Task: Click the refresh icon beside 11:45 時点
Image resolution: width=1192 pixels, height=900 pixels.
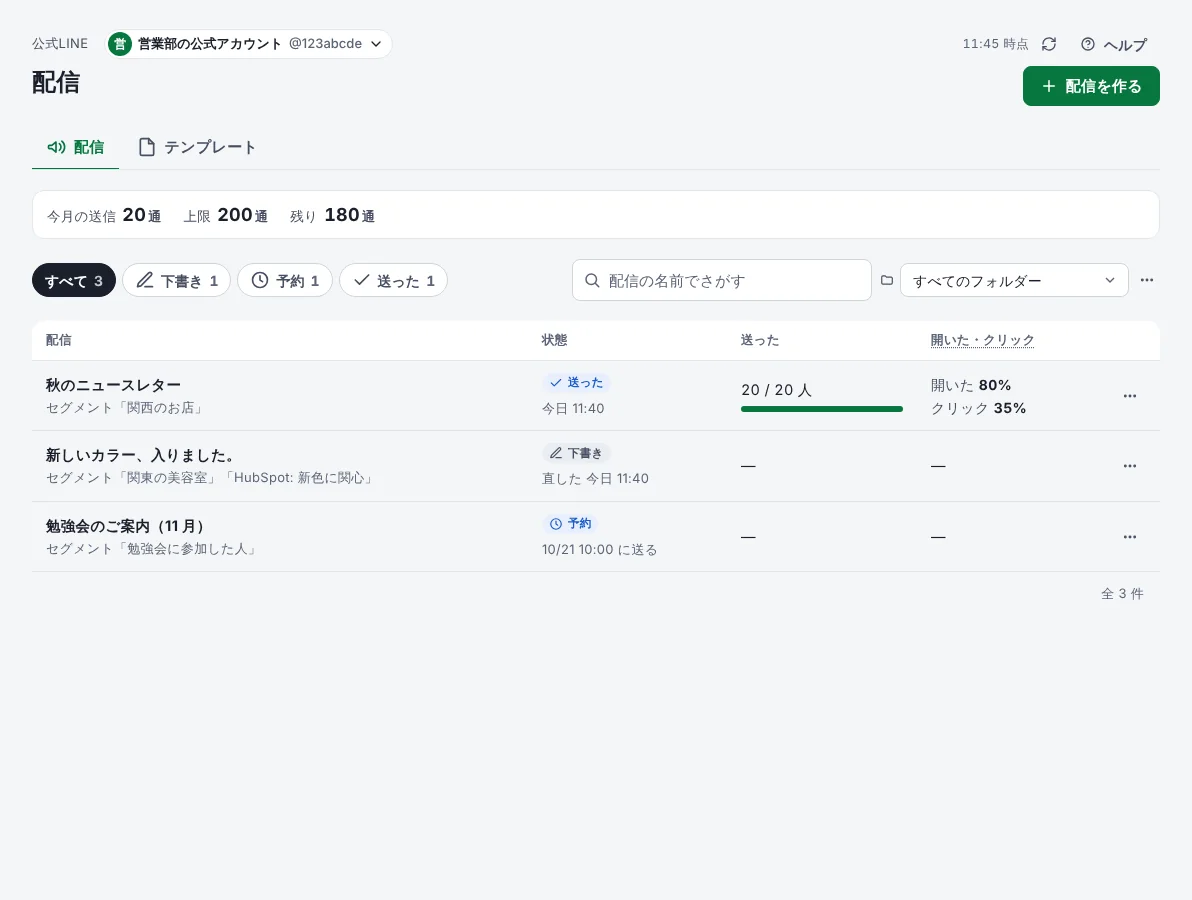Action: 1049,44
